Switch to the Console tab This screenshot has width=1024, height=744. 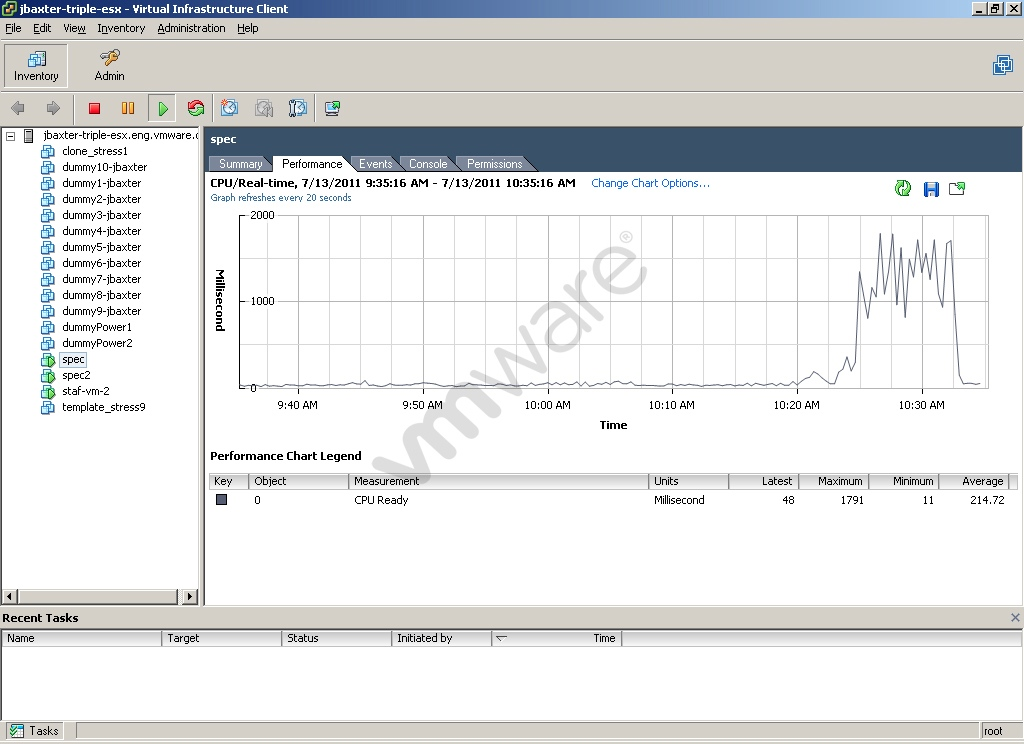(428, 164)
